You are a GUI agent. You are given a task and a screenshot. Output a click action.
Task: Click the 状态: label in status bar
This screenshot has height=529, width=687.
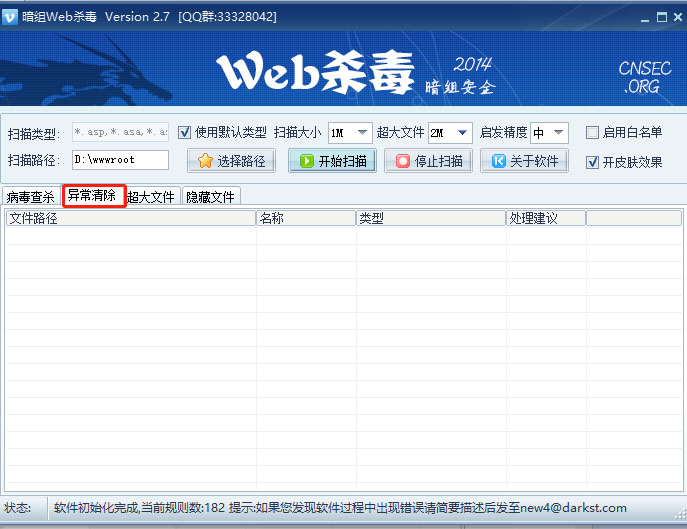coord(18,508)
